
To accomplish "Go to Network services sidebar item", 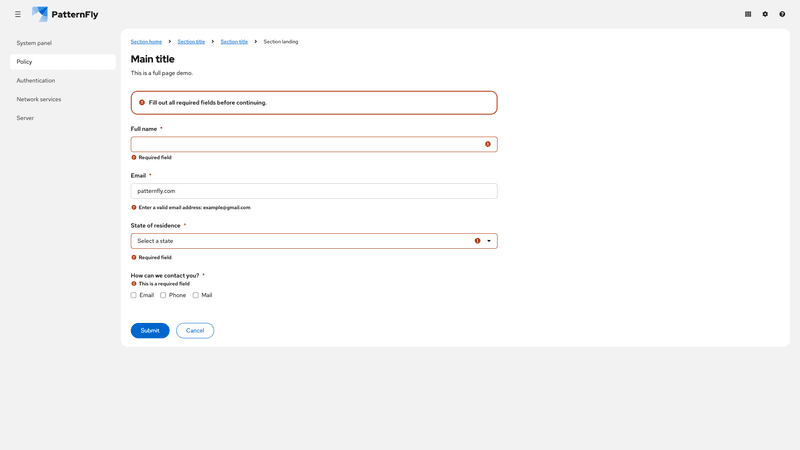I will coord(39,99).
